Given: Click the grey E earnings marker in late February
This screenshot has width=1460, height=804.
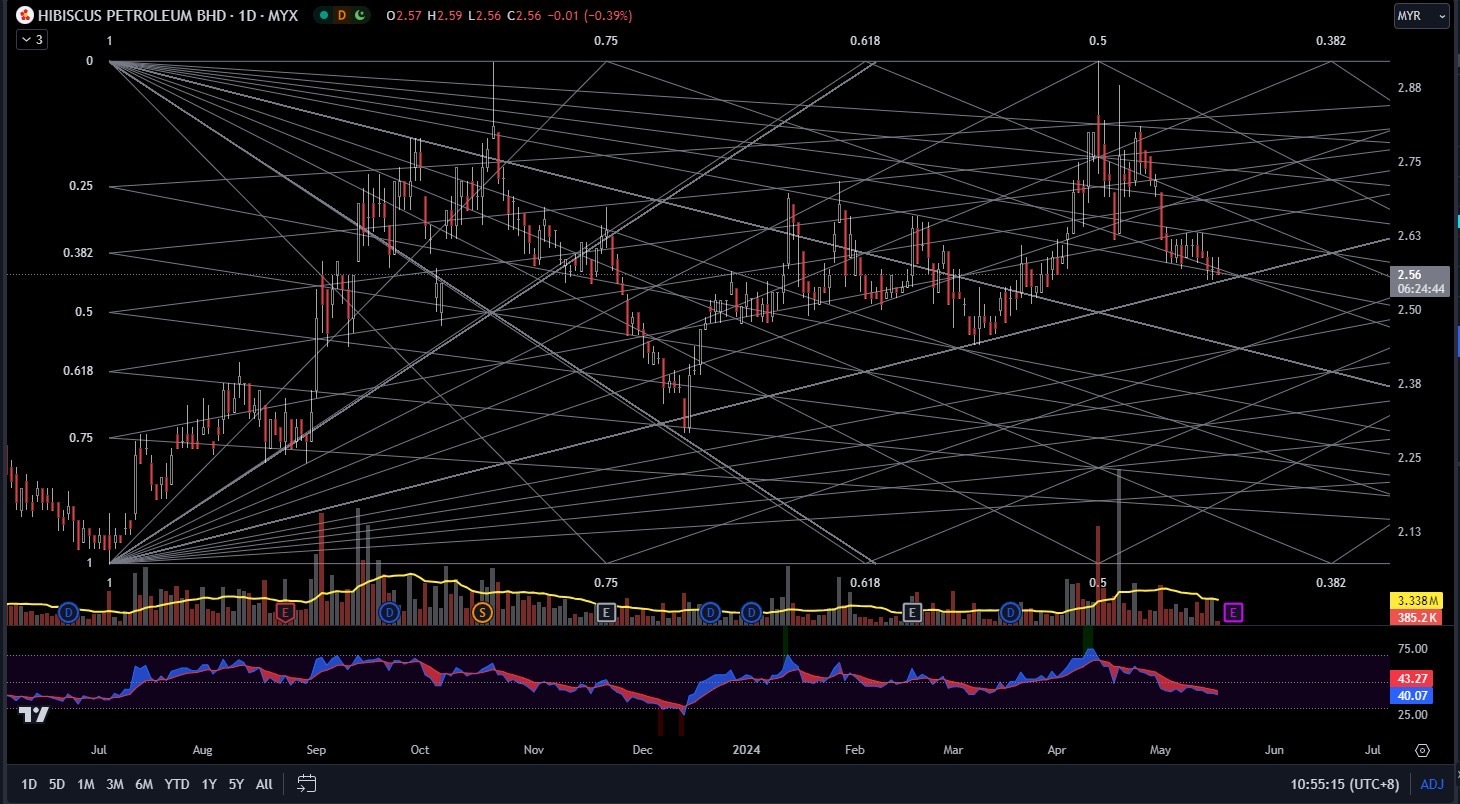Looking at the screenshot, I should click(x=912, y=612).
